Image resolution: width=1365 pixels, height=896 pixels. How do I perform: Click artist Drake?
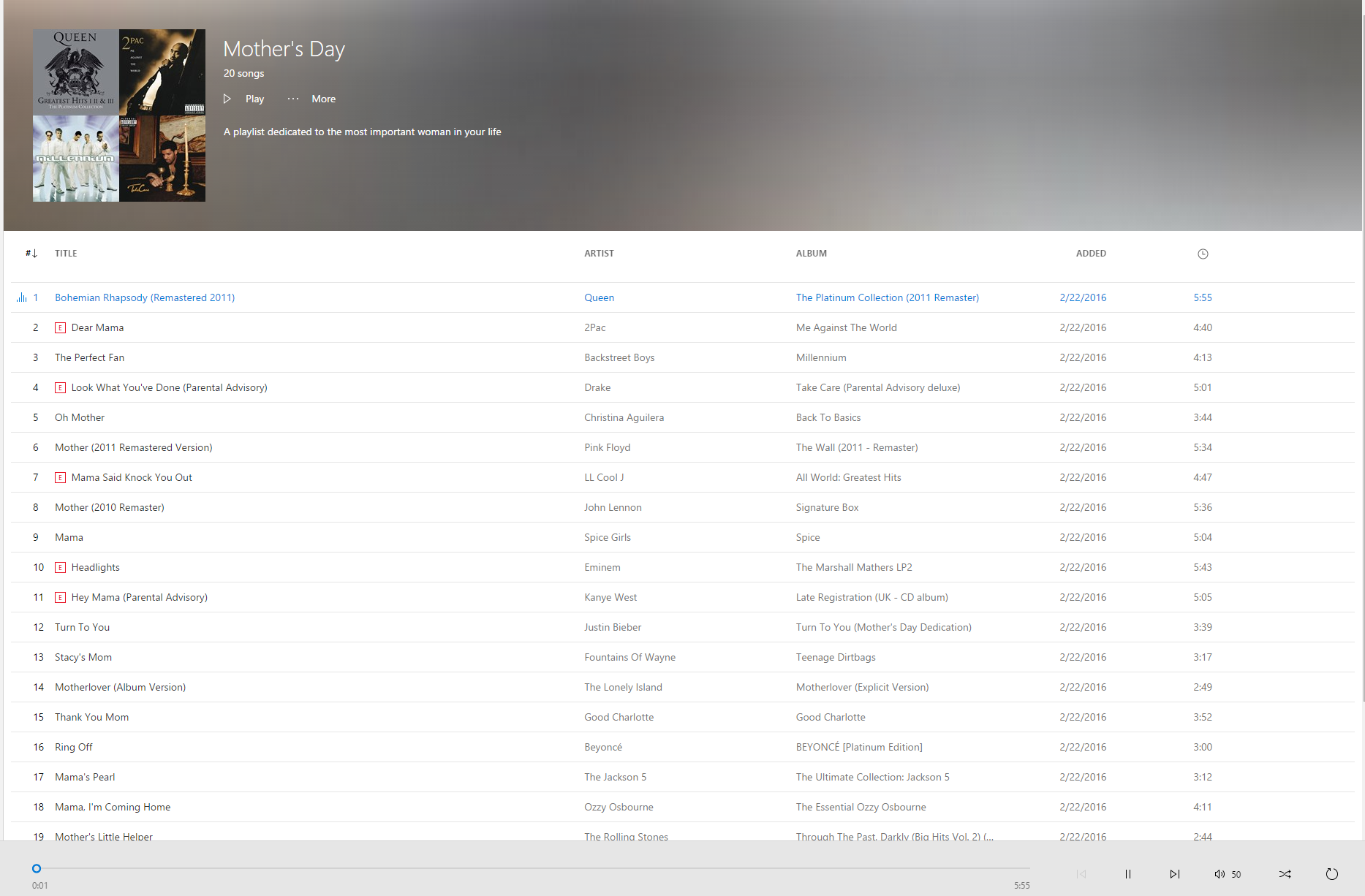[597, 387]
